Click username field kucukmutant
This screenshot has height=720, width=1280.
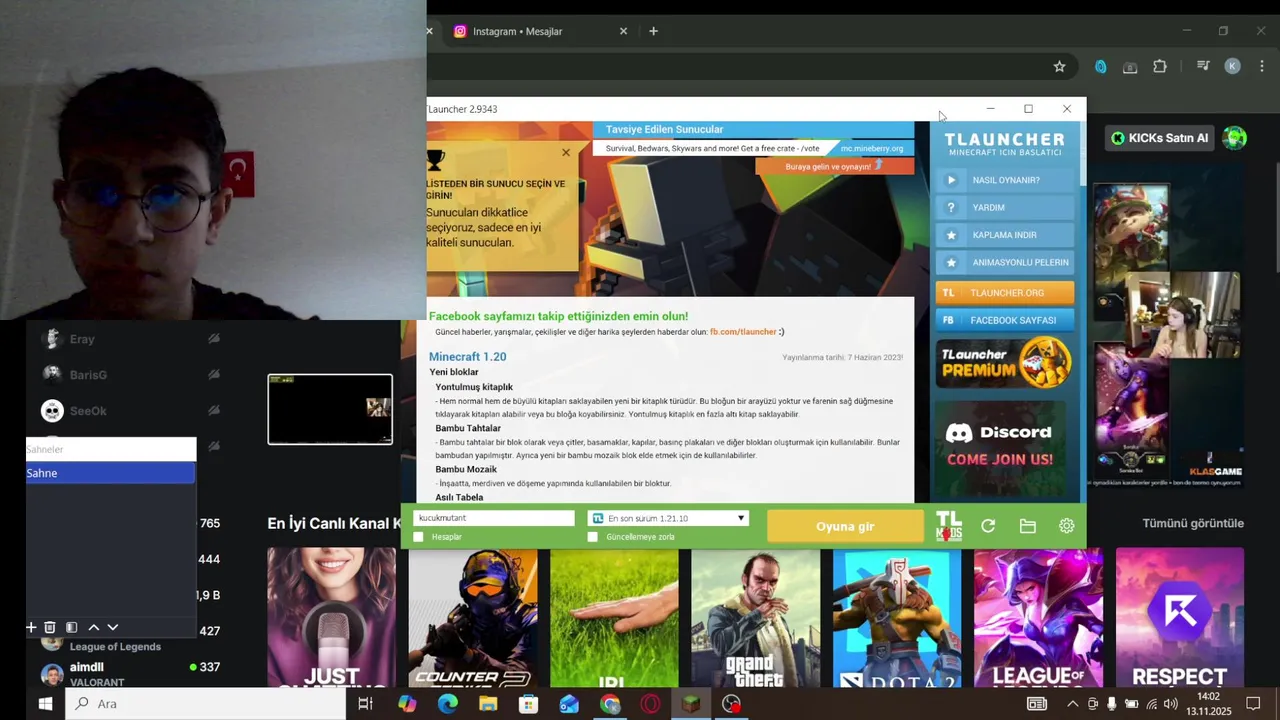[494, 518]
